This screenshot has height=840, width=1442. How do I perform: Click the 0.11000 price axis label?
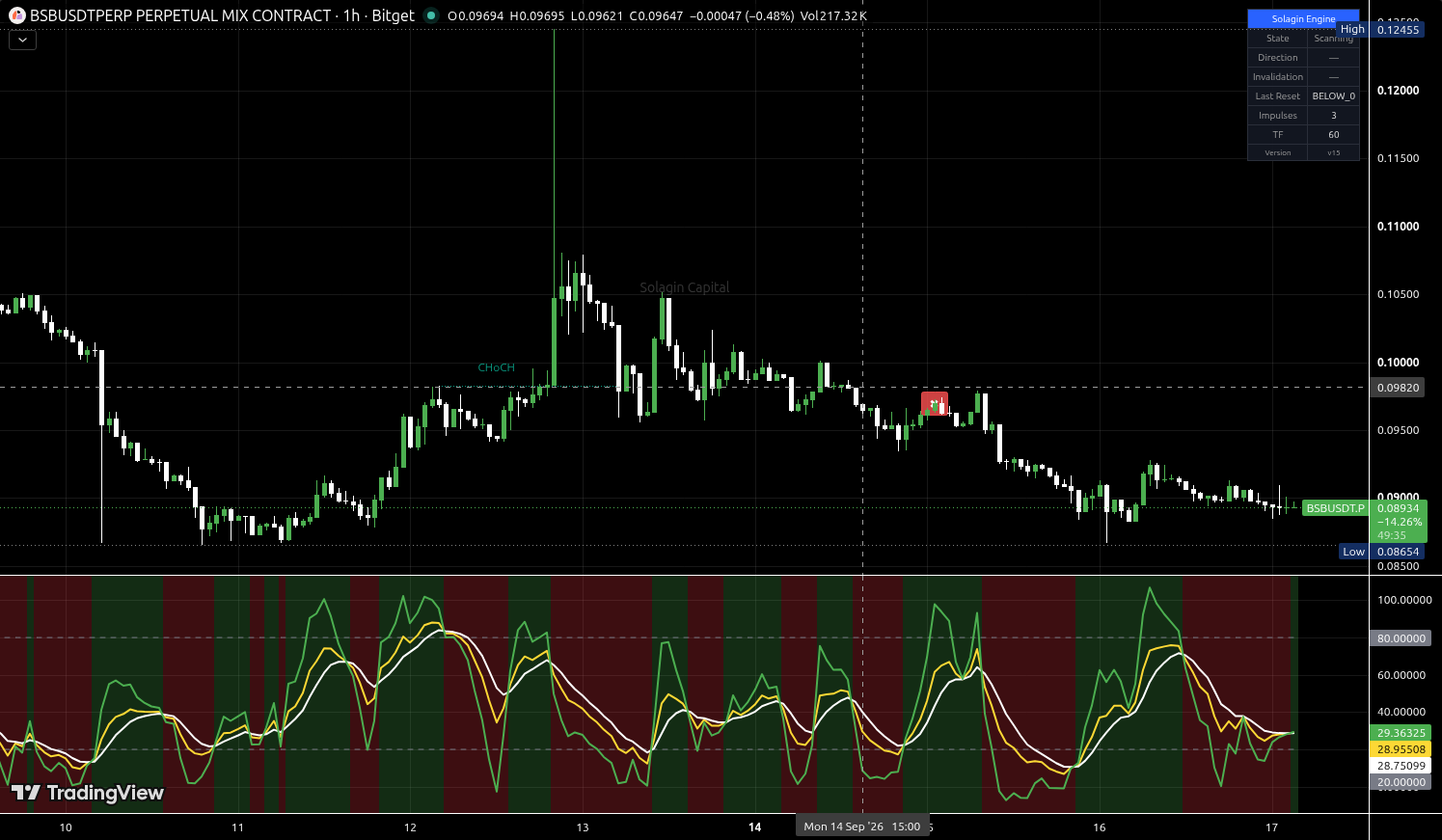(x=1398, y=227)
